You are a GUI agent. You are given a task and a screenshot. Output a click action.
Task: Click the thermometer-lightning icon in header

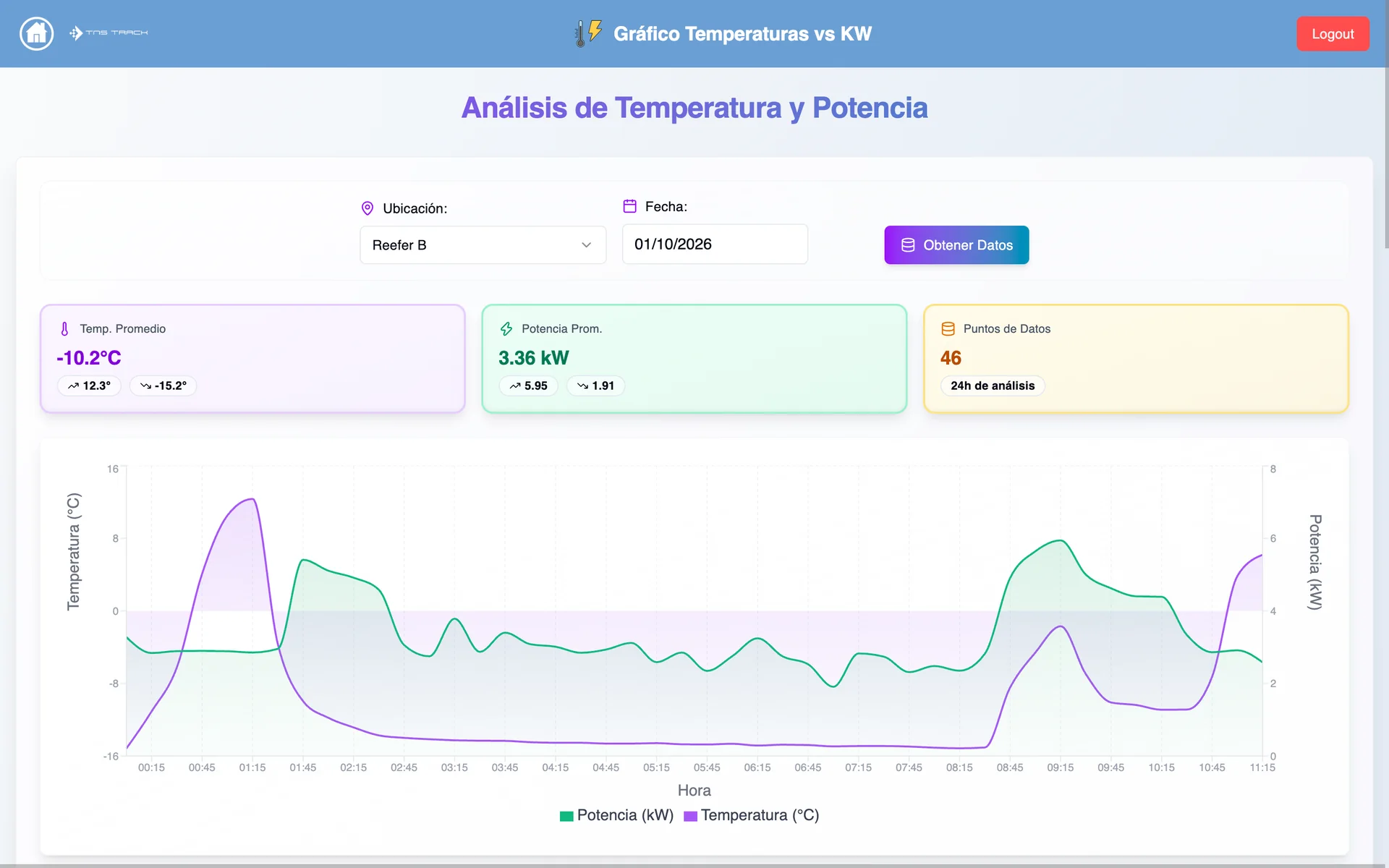point(588,33)
